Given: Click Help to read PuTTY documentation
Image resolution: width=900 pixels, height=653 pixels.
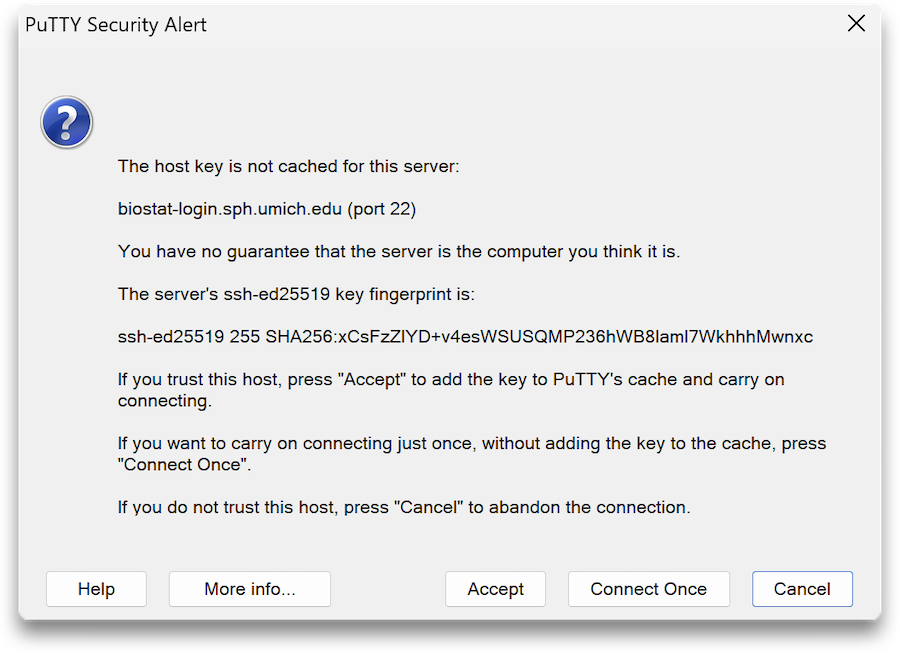Looking at the screenshot, I should (96, 589).
